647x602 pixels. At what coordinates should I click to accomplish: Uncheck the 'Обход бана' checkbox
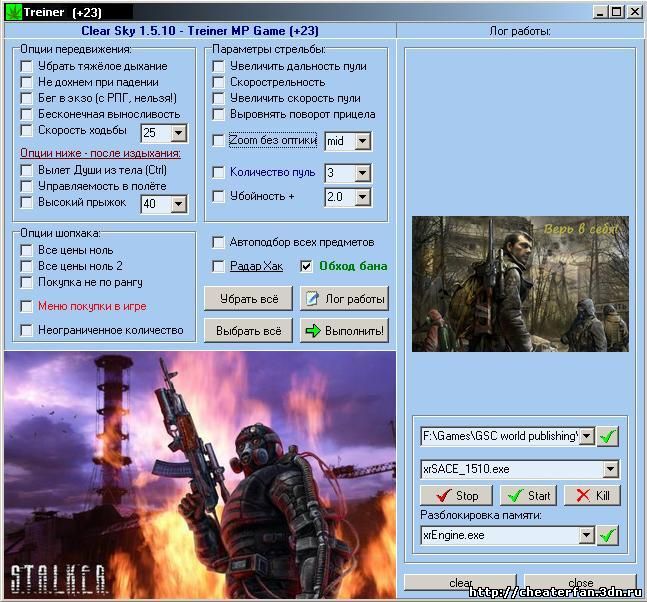coord(306,267)
